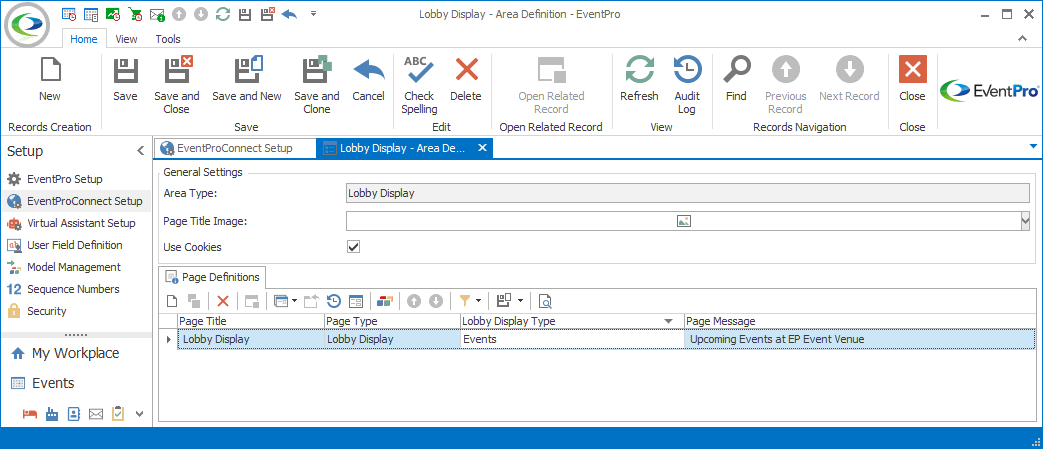Add new page definition with blank page icon
Viewport: 1043px width, 449px height.
click(x=172, y=301)
